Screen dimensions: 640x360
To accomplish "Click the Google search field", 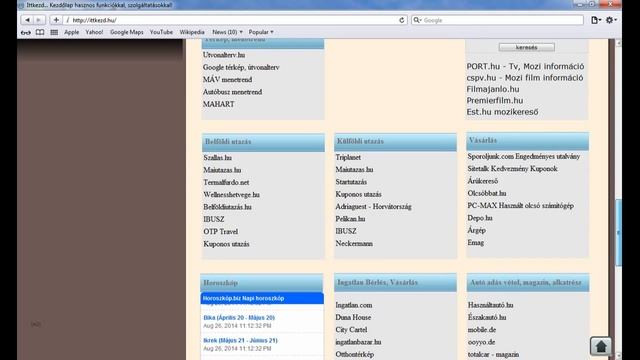I will pyautogui.click(x=497, y=20).
